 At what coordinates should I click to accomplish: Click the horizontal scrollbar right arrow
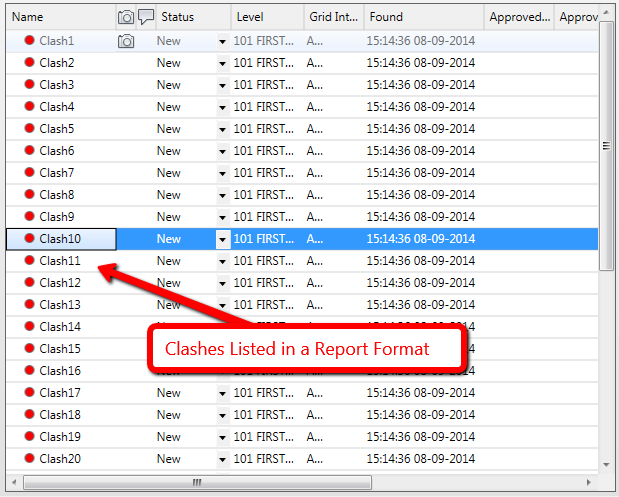(x=589, y=482)
